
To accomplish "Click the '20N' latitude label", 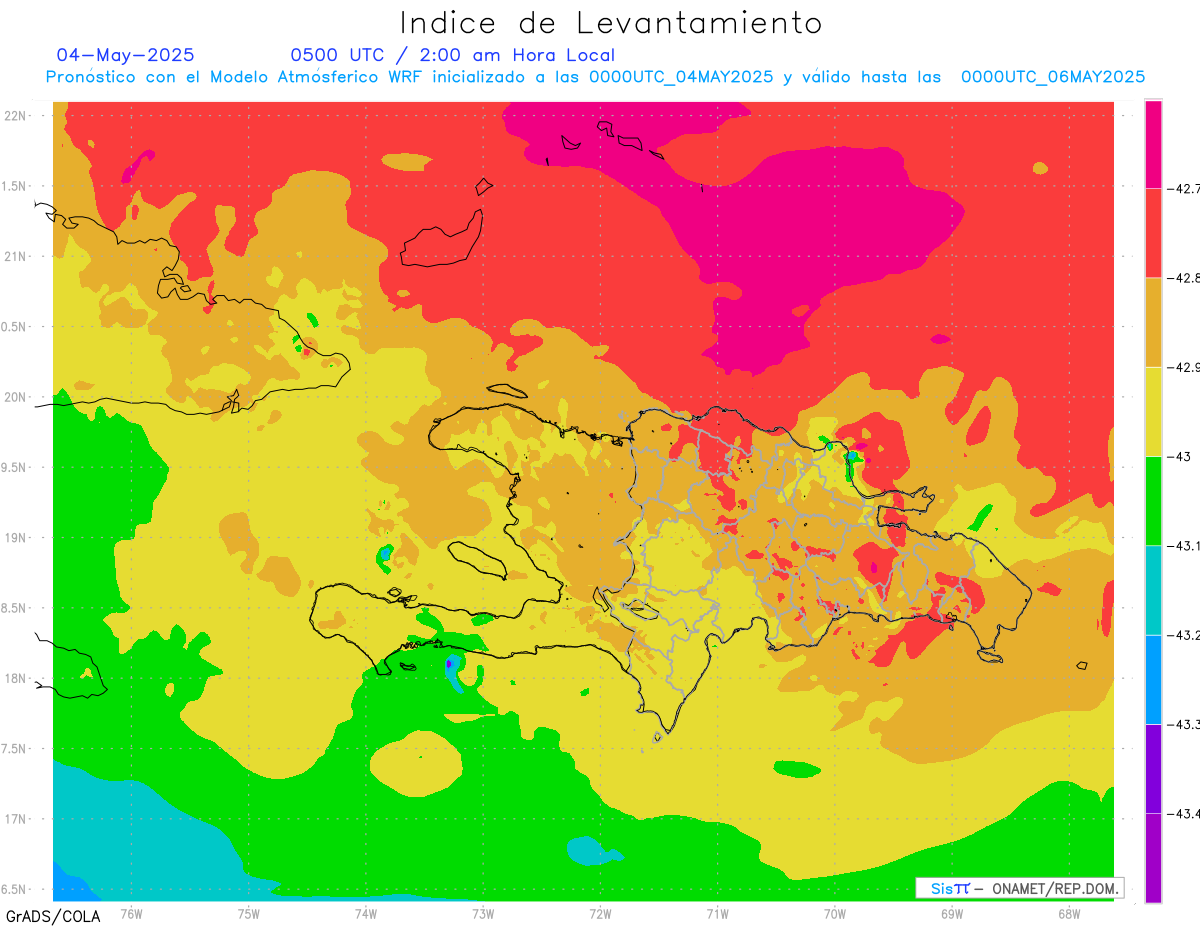I will 16,397.
